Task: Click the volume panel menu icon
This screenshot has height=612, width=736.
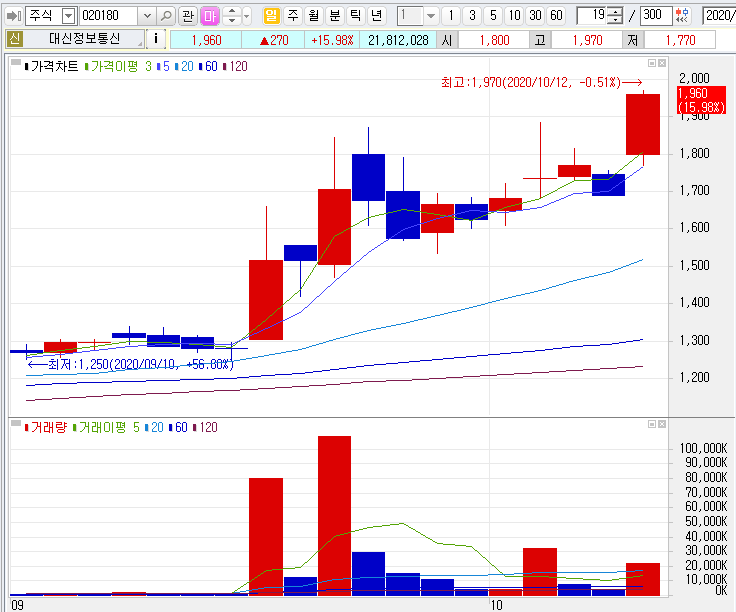Action: 16,423
